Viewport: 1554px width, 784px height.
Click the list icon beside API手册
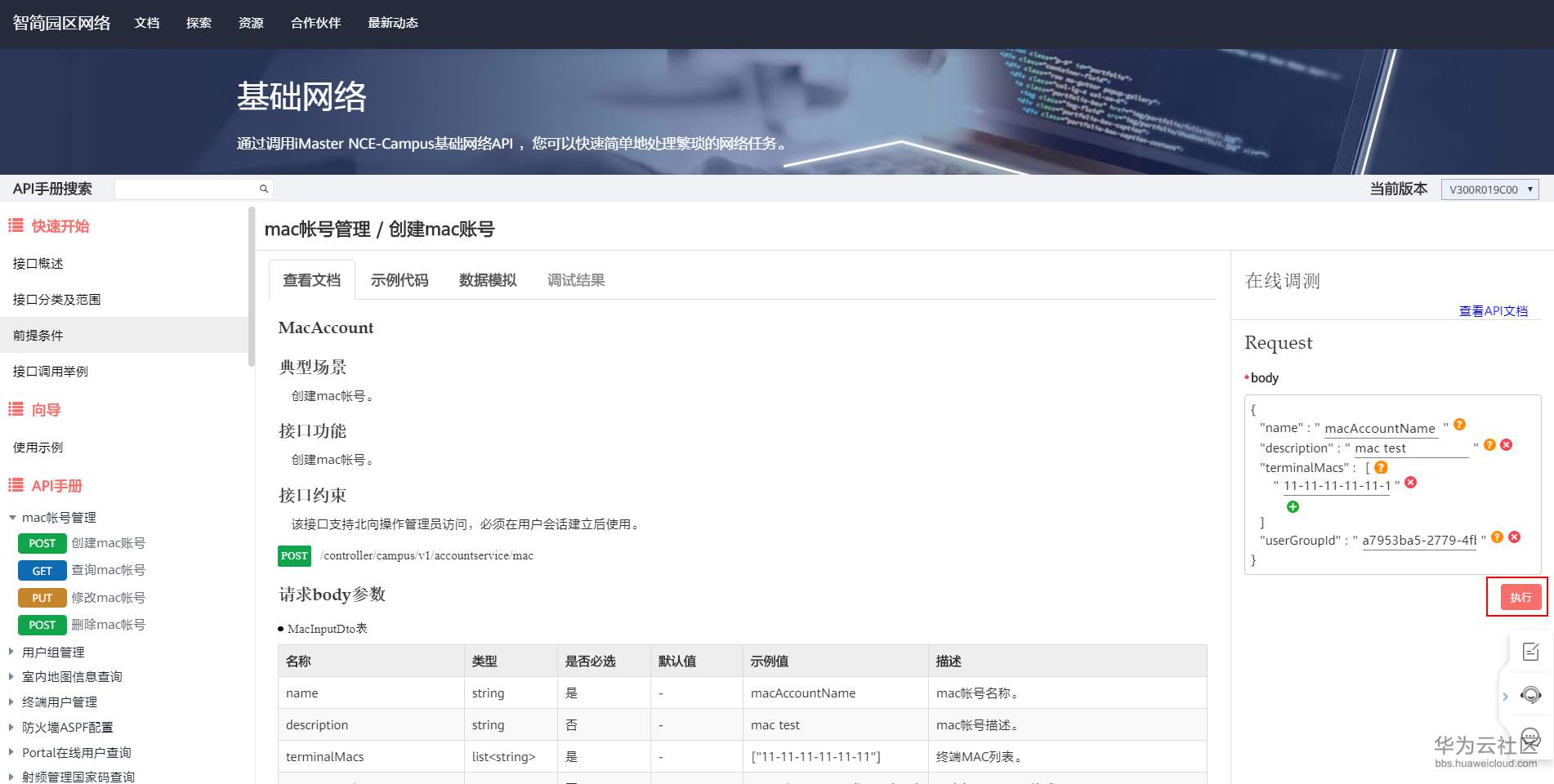point(16,485)
